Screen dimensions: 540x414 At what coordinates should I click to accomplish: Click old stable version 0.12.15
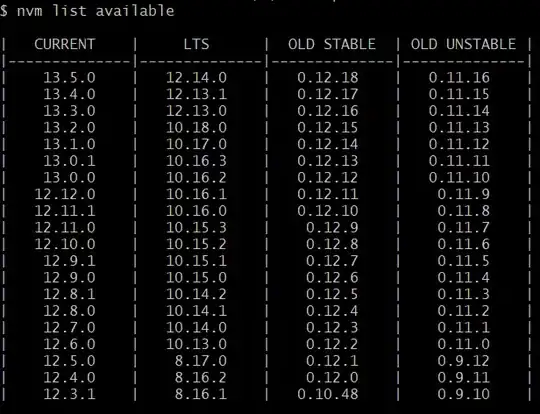pos(328,127)
